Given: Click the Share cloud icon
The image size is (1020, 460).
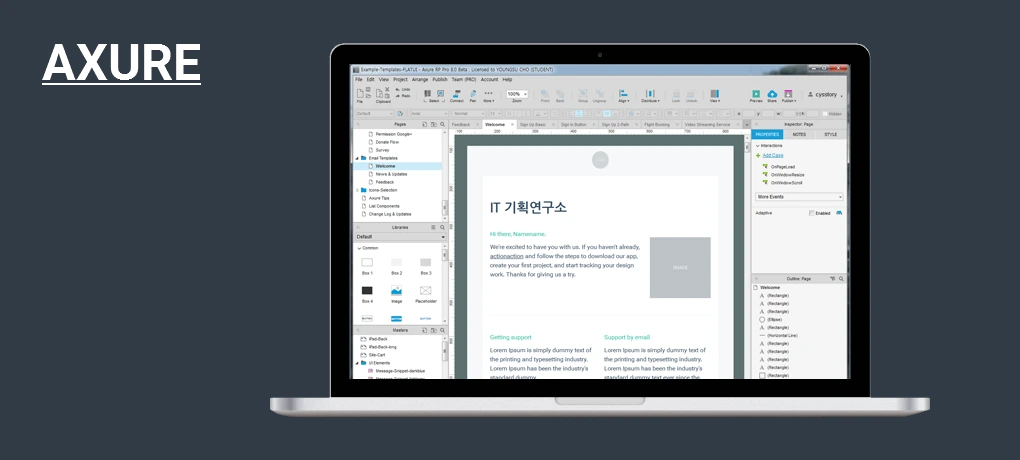Looking at the screenshot, I should pyautogui.click(x=772, y=94).
